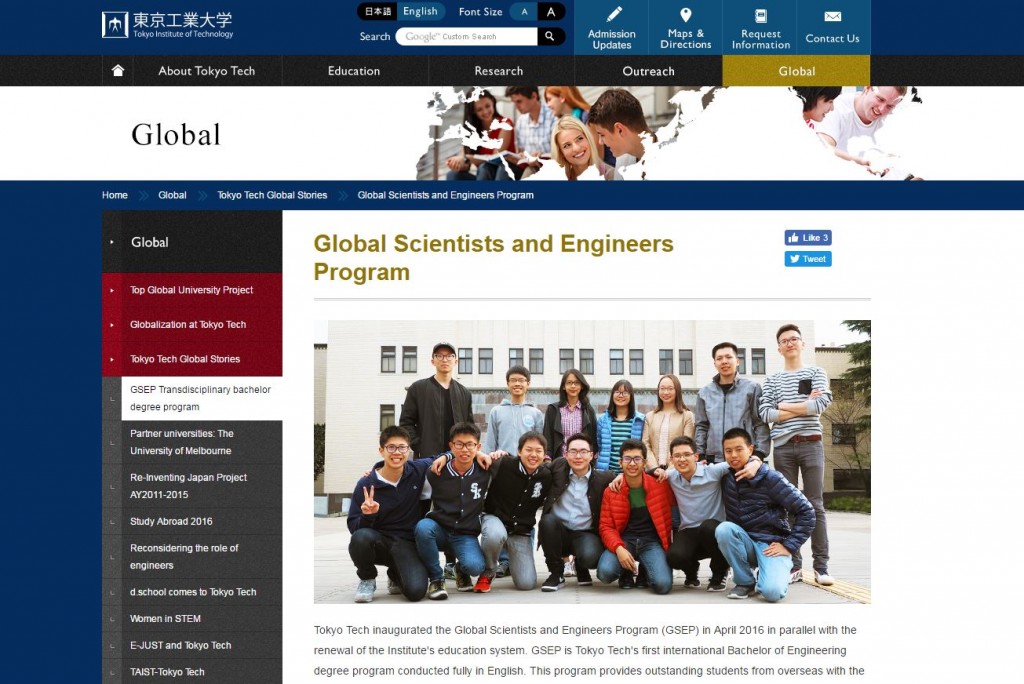Click the Google Custom Search field
Screen dimensions: 1024x684
(467, 37)
